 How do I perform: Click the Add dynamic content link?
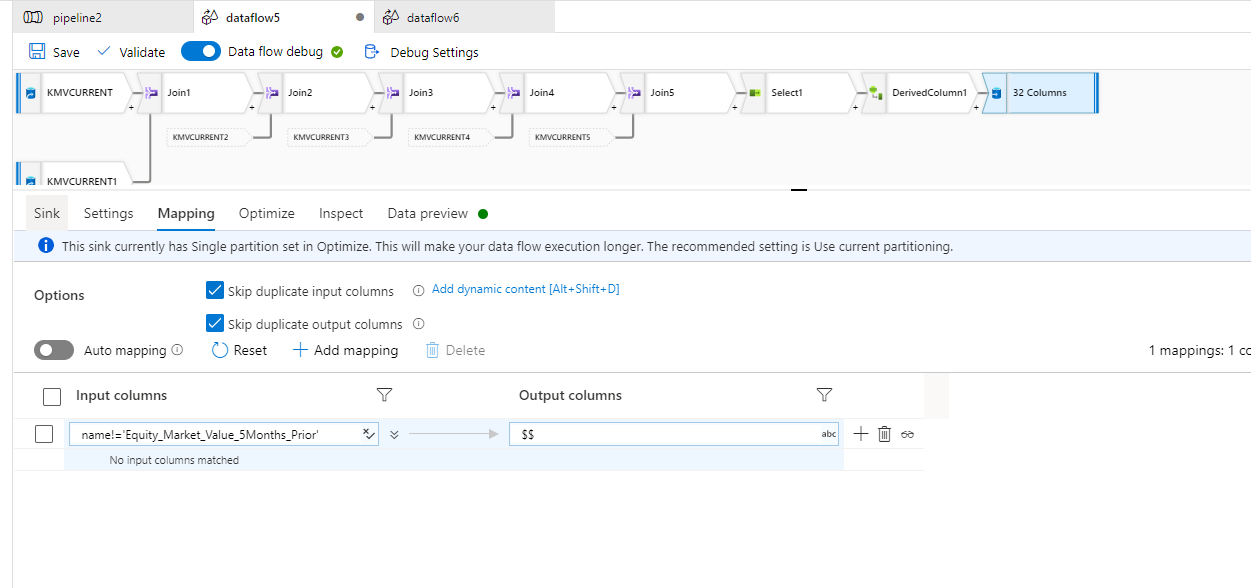coord(525,290)
